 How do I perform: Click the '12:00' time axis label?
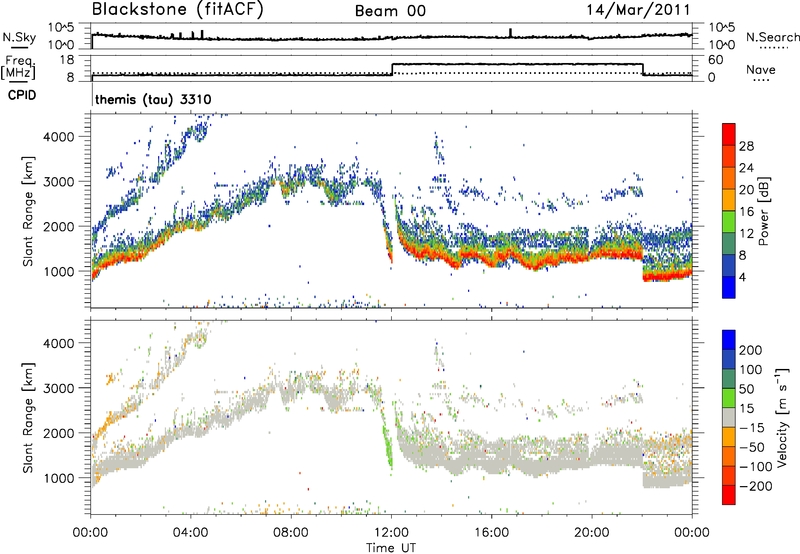(x=391, y=533)
